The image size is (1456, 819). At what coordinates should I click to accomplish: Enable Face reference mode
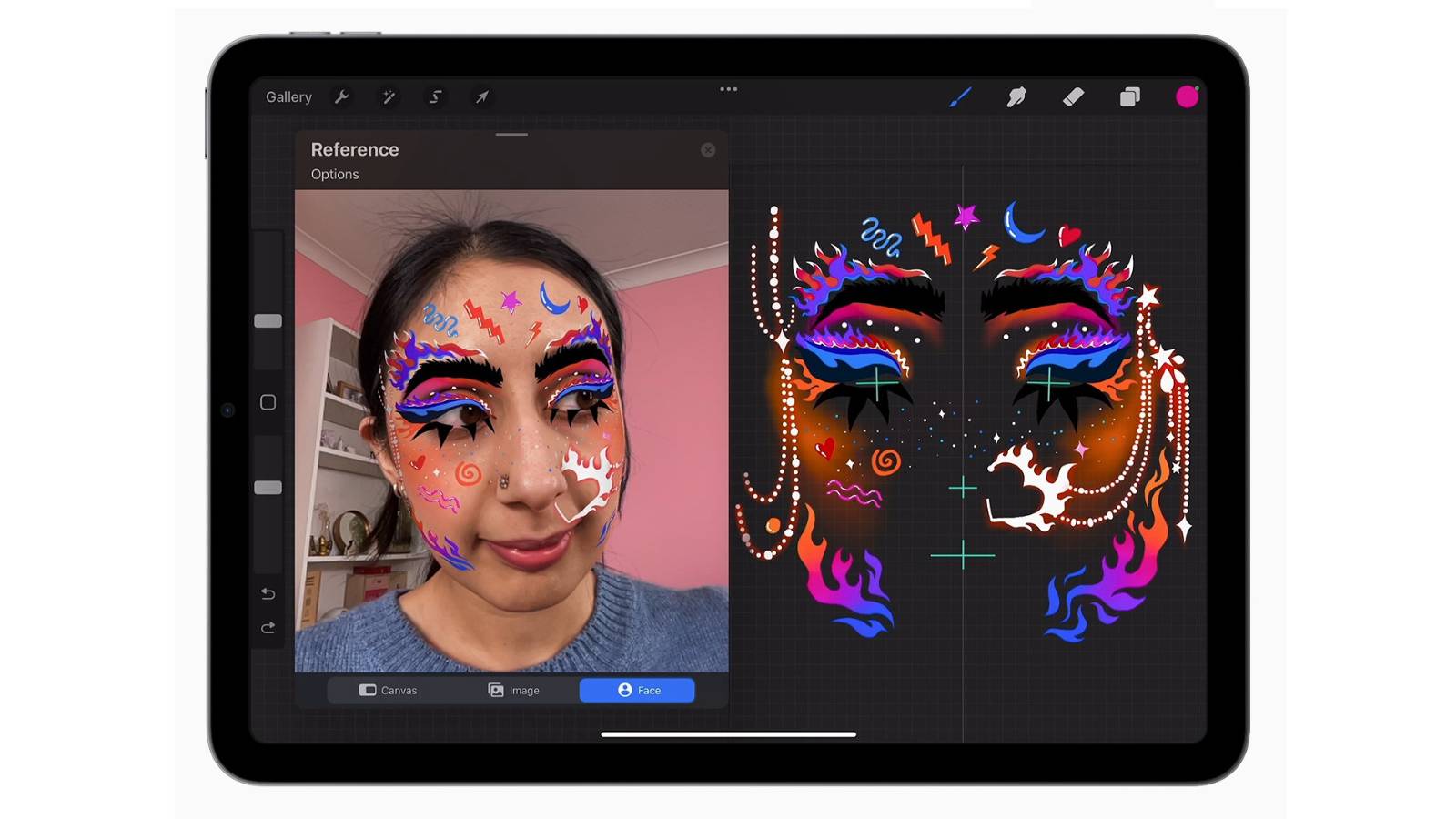point(636,690)
